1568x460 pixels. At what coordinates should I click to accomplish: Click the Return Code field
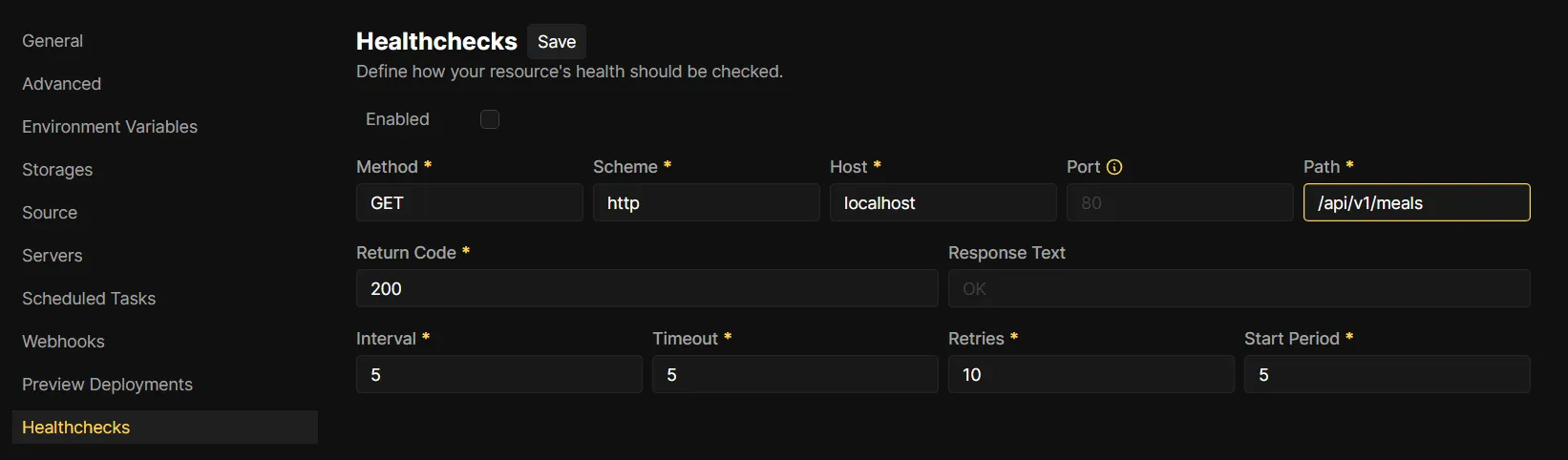646,289
